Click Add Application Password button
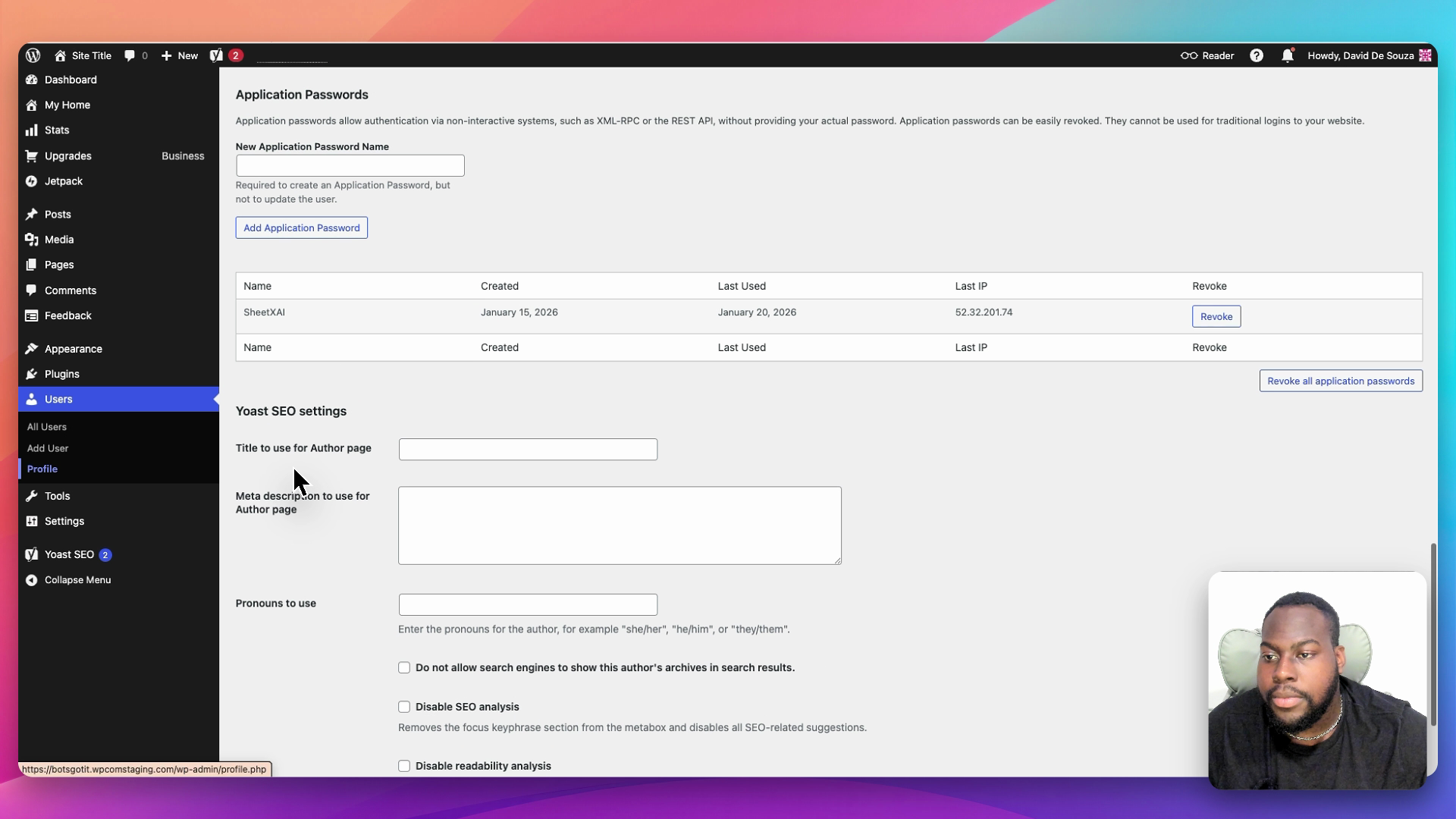This screenshot has width=1456, height=819. click(302, 228)
